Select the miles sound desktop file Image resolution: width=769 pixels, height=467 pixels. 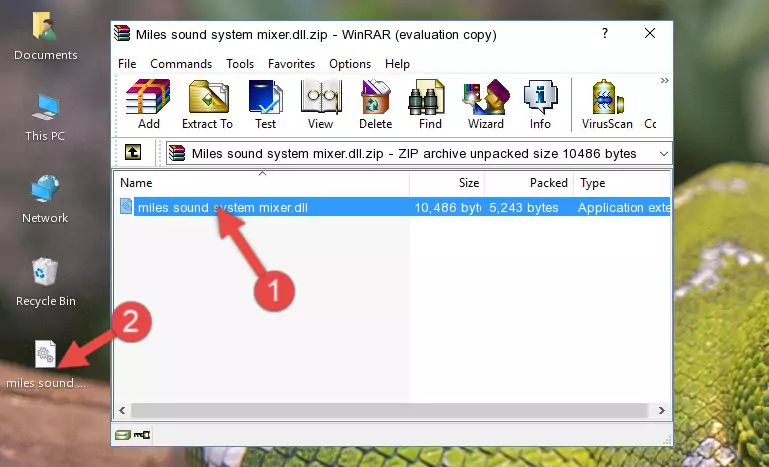[x=45, y=364]
